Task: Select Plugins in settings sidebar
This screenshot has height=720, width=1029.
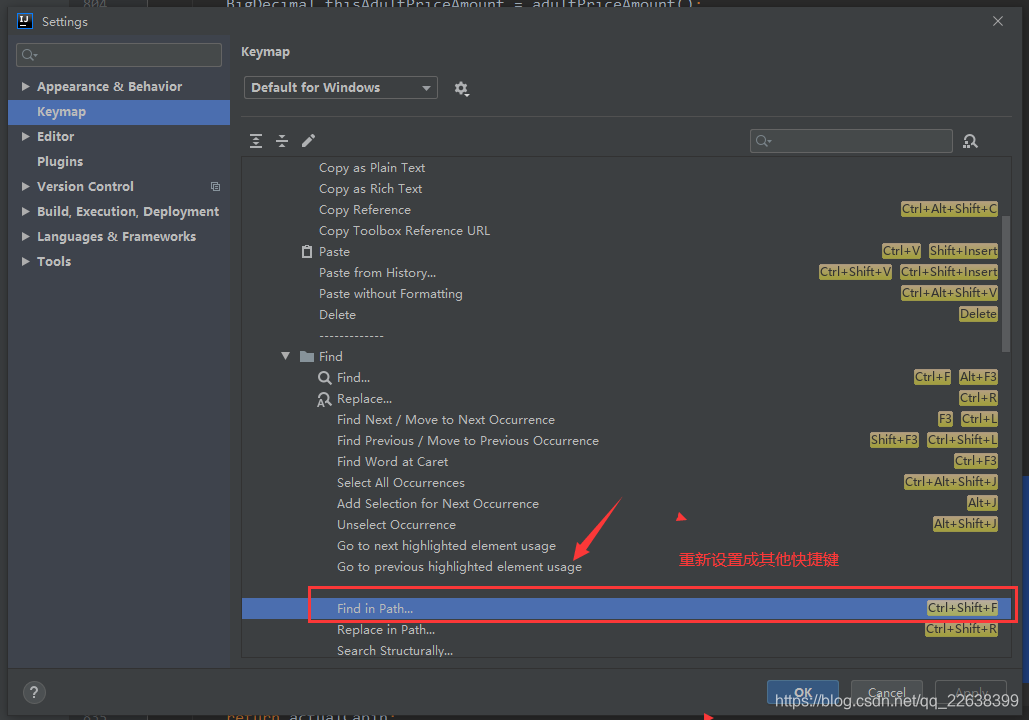Action: tap(60, 161)
